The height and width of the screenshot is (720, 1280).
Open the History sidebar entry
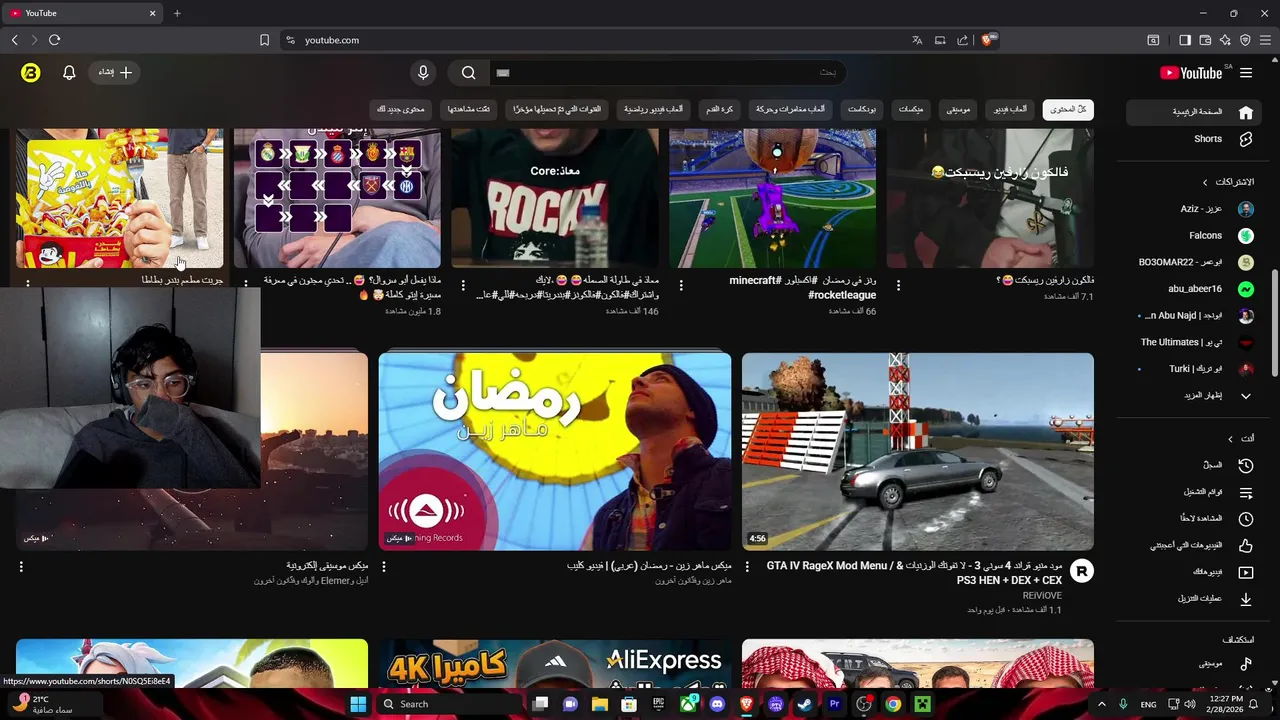pyautogui.click(x=1196, y=466)
